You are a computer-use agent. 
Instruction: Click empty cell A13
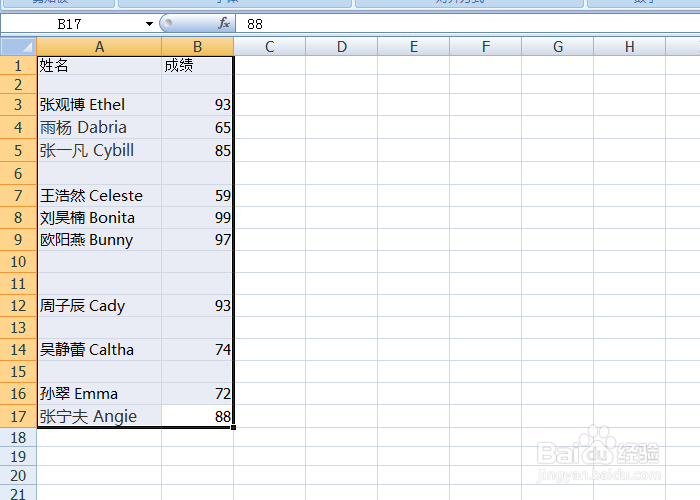tap(99, 328)
